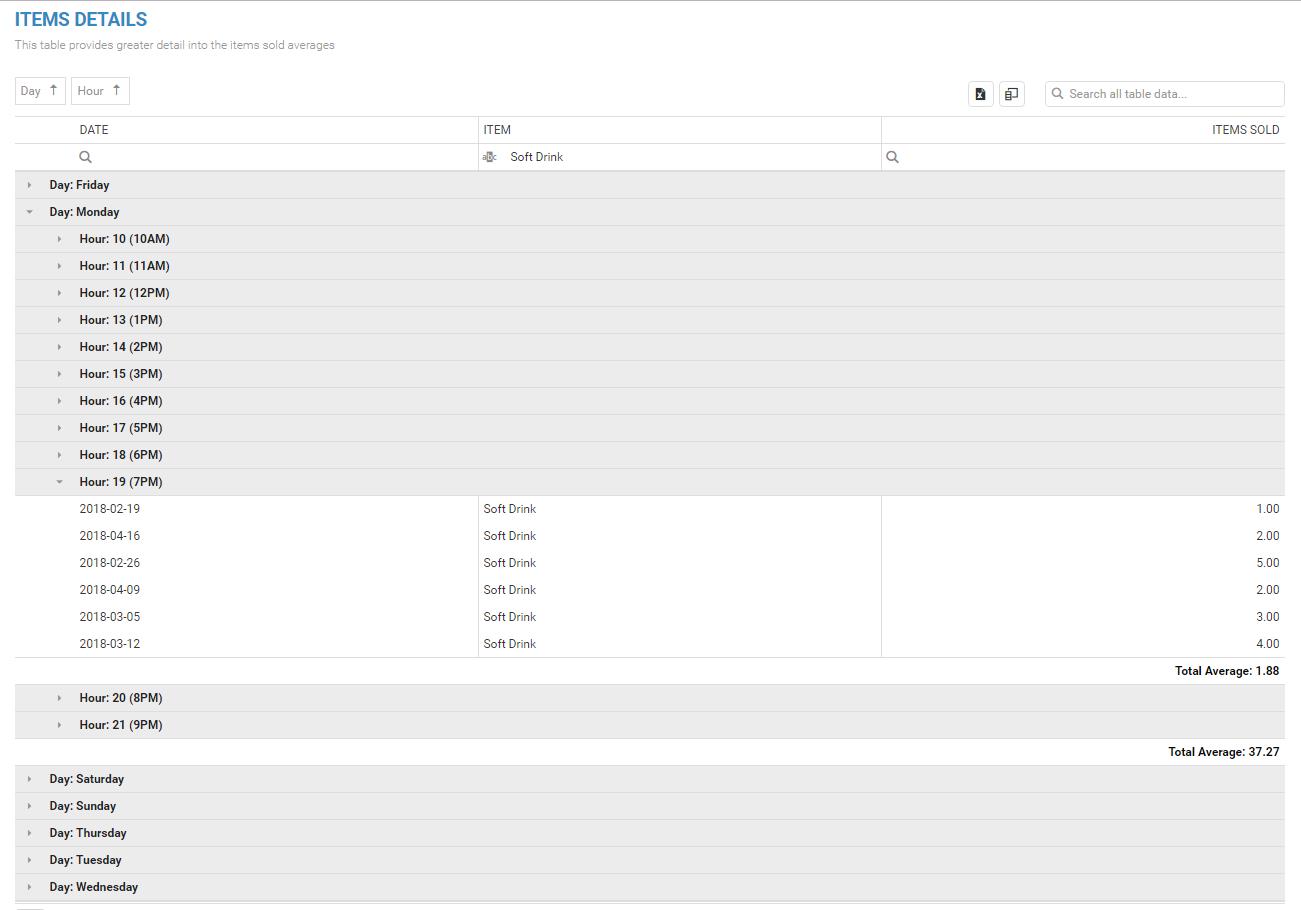The width and height of the screenshot is (1301, 910).
Task: Click the 4.00 items sold value
Action: pos(1267,644)
